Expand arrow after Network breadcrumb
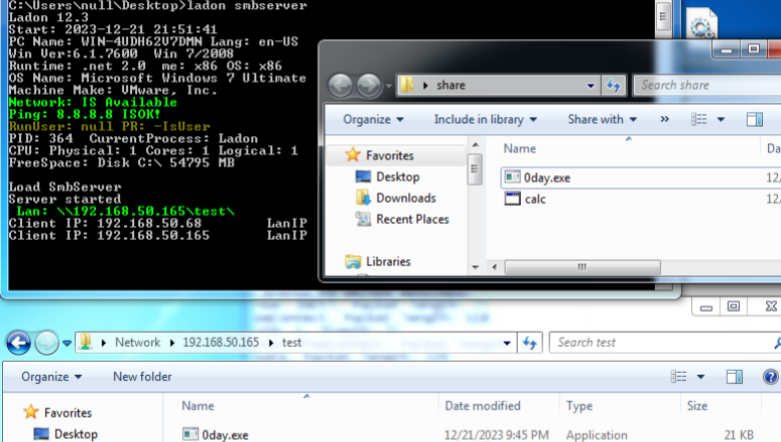Image resolution: width=781 pixels, height=442 pixels. pyautogui.click(x=172, y=343)
